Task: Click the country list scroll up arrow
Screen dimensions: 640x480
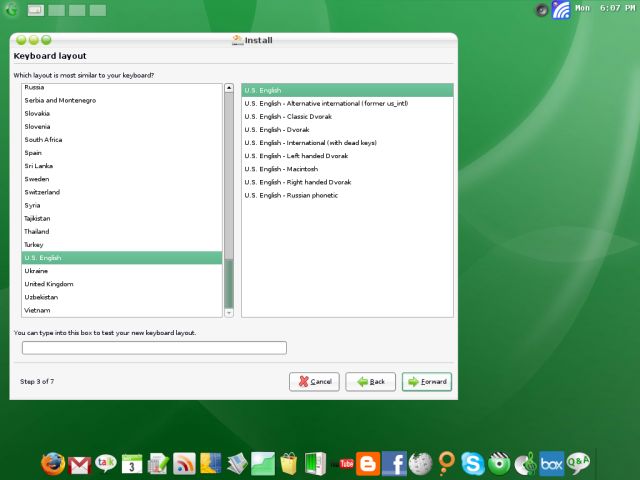Action: pos(229,88)
